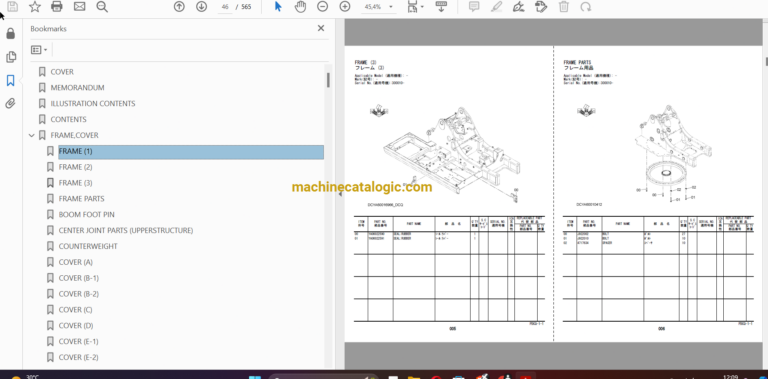The height and width of the screenshot is (379, 768).
Task: Click the scrolling mode toolbar icon
Action: click(x=441, y=6)
